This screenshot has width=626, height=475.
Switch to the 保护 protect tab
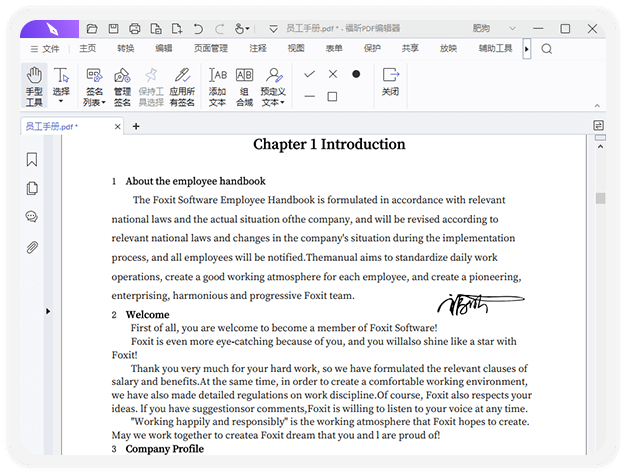click(372, 48)
